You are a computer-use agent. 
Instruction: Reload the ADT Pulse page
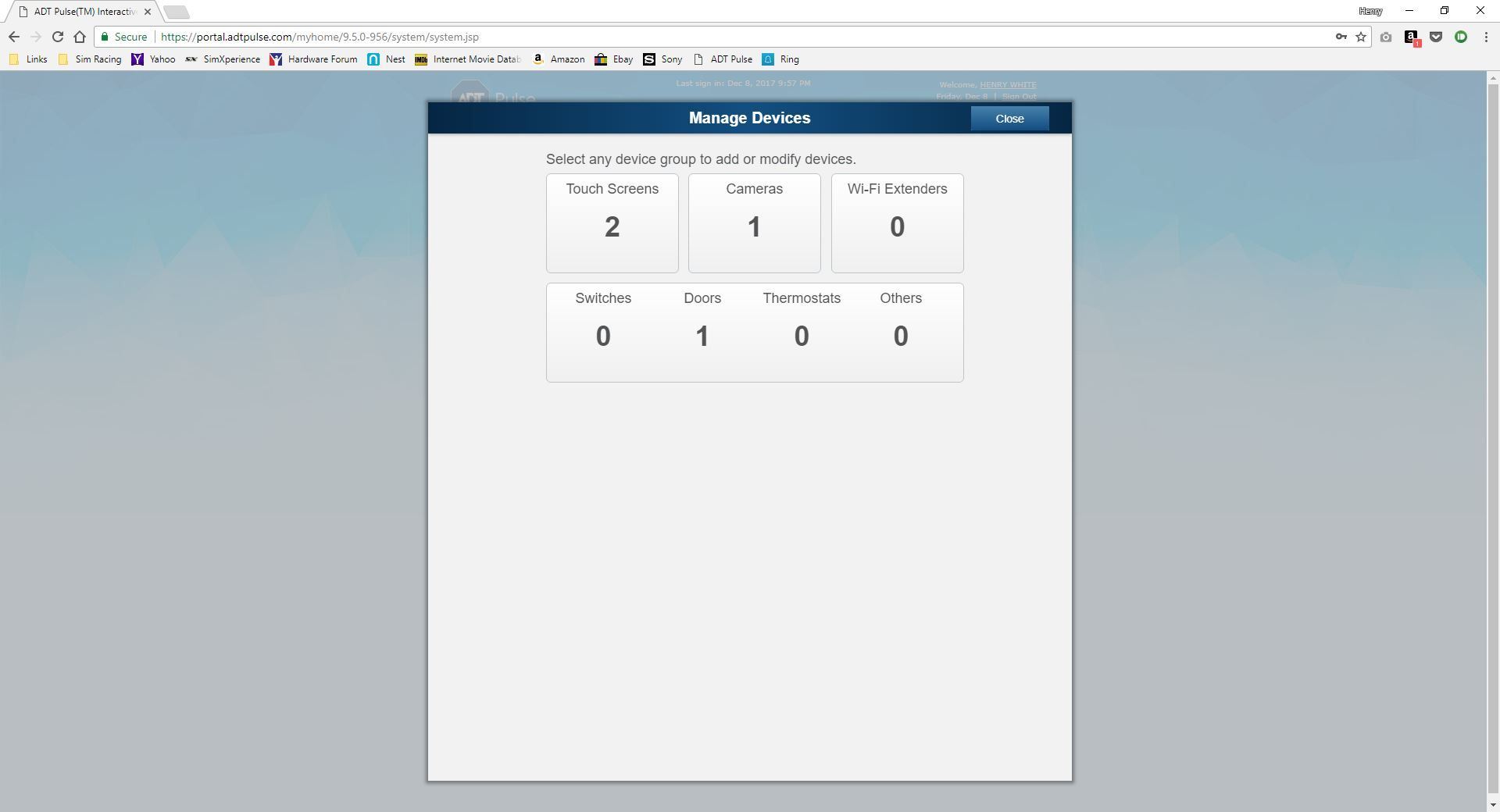(57, 36)
